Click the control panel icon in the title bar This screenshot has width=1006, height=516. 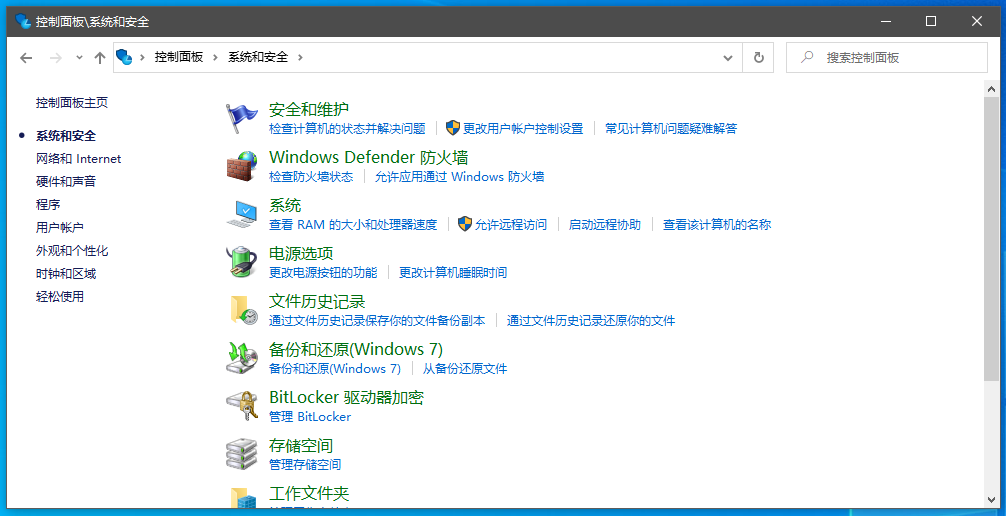pos(23,21)
